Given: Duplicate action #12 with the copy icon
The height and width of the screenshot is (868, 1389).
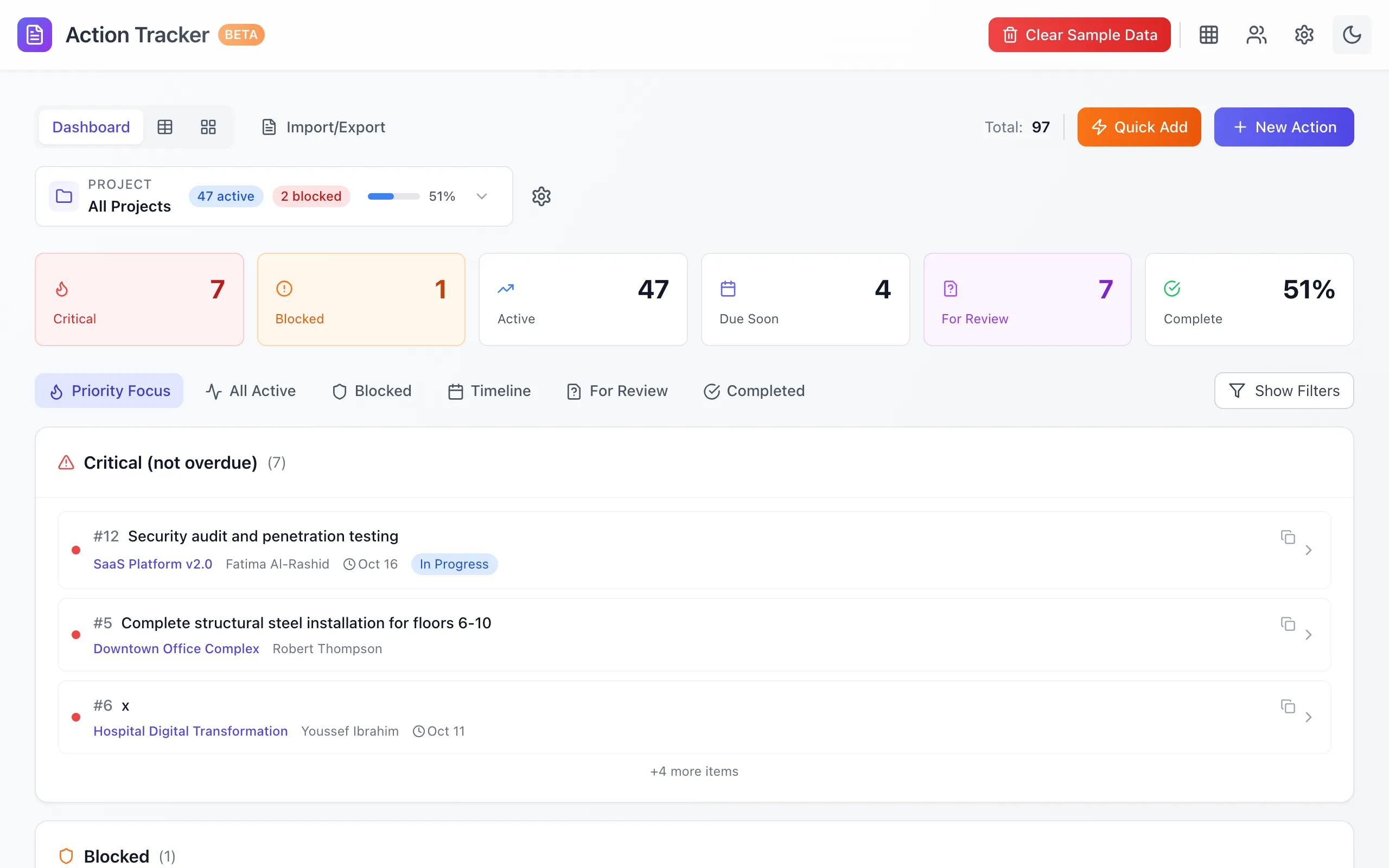Looking at the screenshot, I should click(1288, 537).
